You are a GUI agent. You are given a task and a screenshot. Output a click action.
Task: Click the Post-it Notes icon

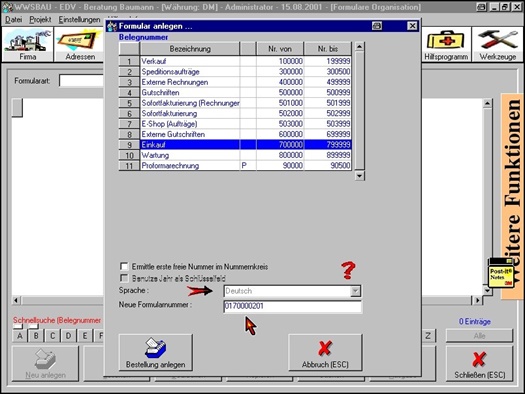click(x=501, y=273)
